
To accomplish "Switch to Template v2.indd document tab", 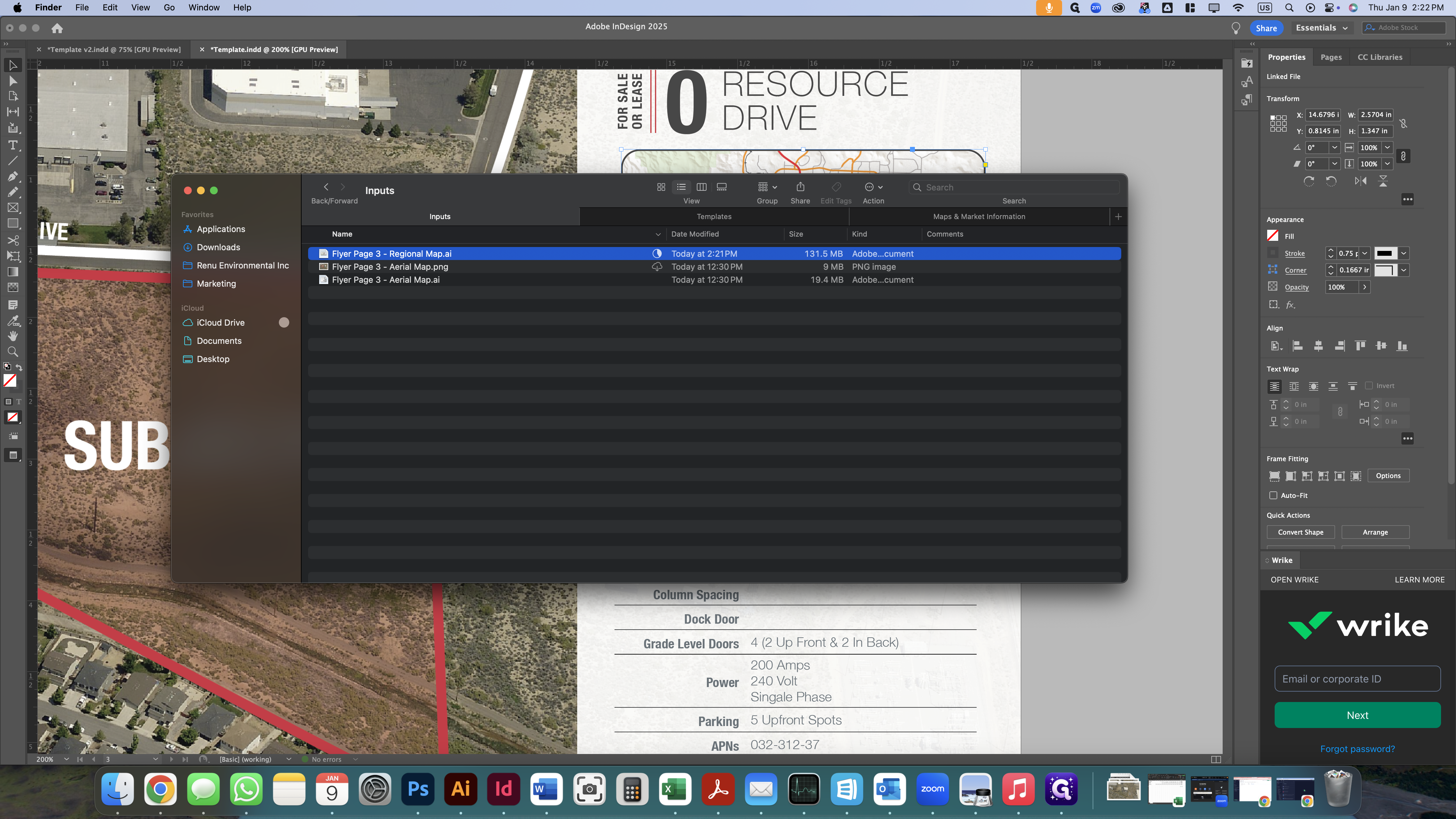I will pos(114,50).
